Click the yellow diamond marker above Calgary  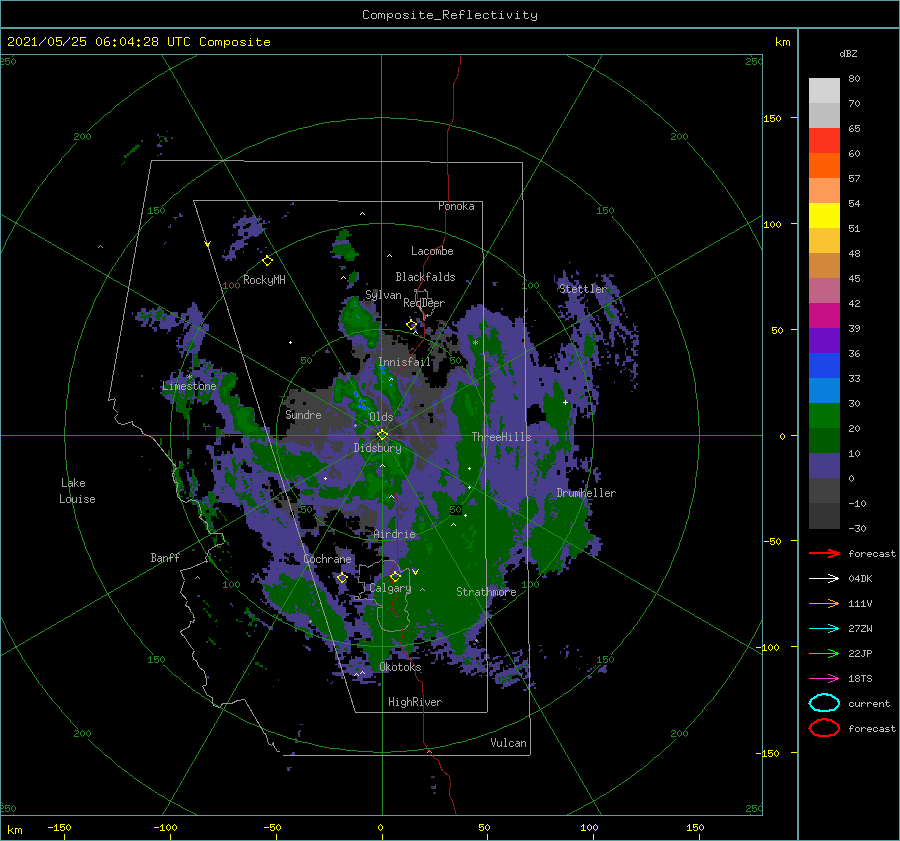tap(395, 576)
